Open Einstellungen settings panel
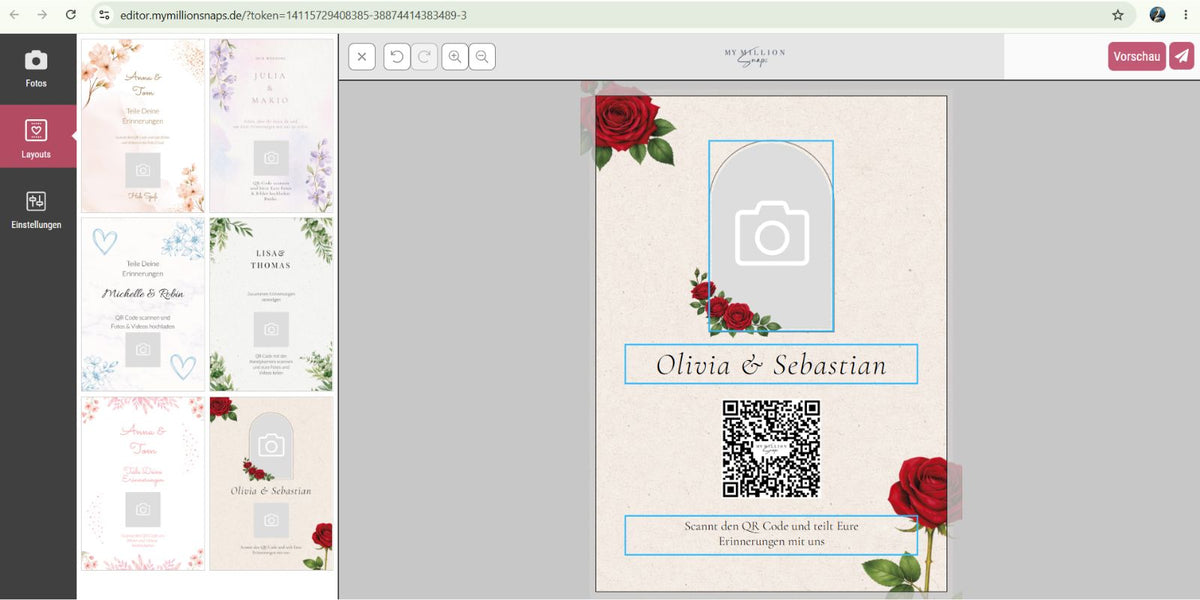 click(x=37, y=210)
